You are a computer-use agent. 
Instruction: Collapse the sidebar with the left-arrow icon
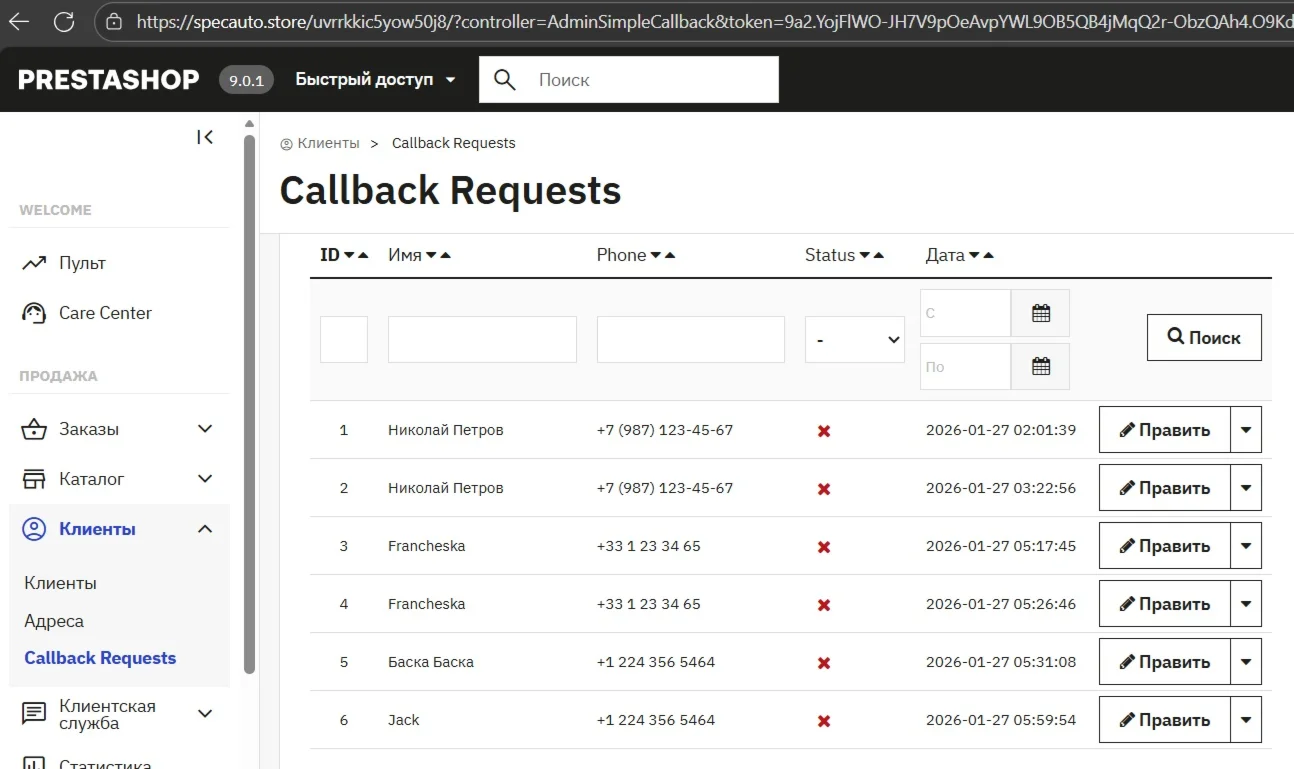pos(205,137)
